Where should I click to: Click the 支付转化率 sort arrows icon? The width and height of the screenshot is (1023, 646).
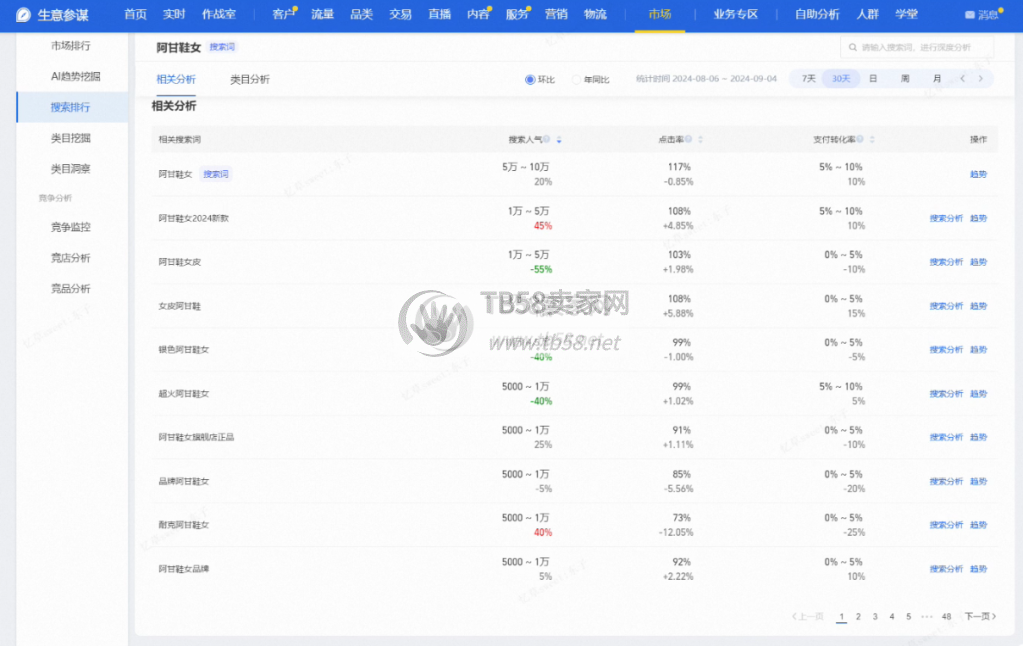click(873, 140)
